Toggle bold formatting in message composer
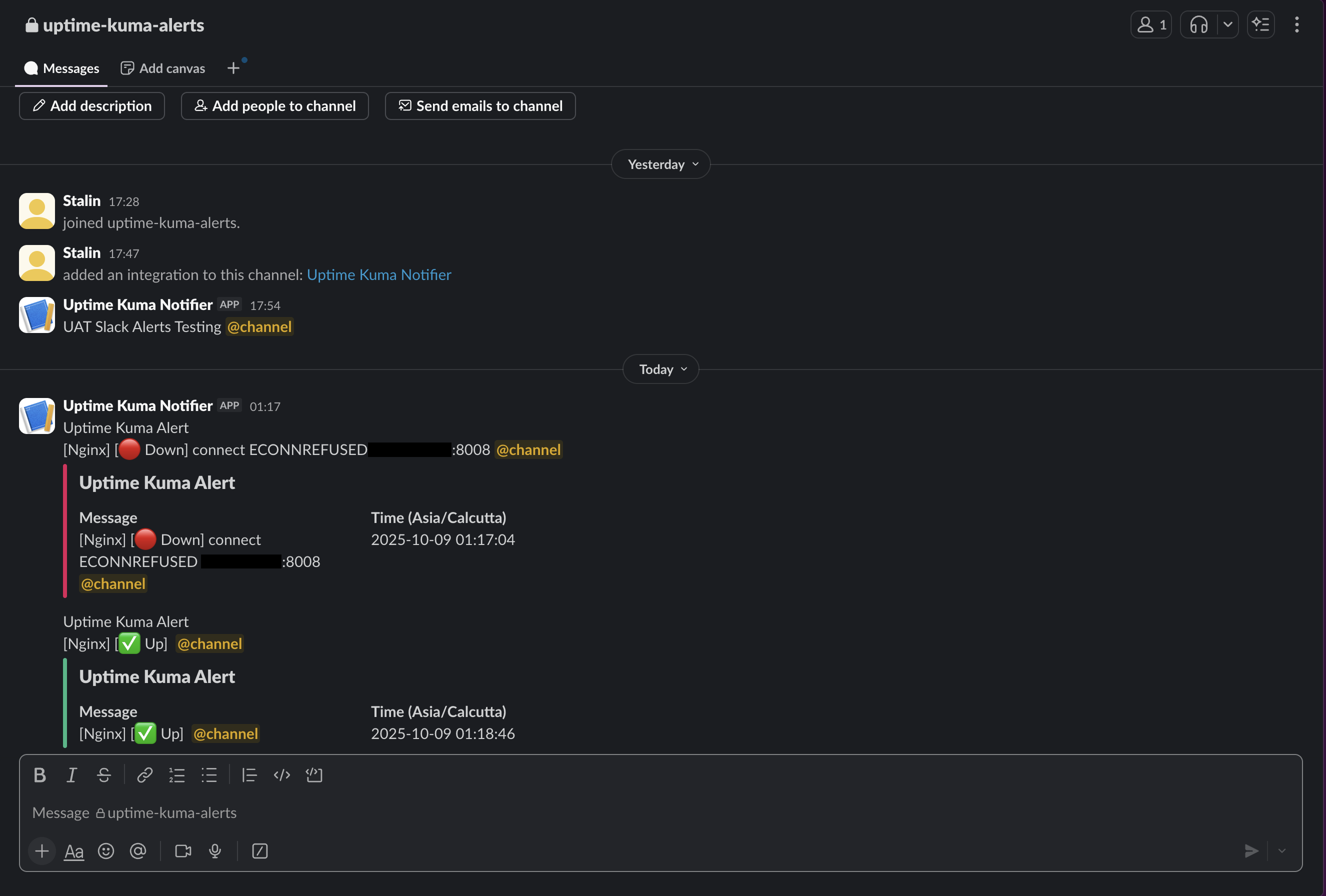The height and width of the screenshot is (896, 1326). pyautogui.click(x=40, y=775)
